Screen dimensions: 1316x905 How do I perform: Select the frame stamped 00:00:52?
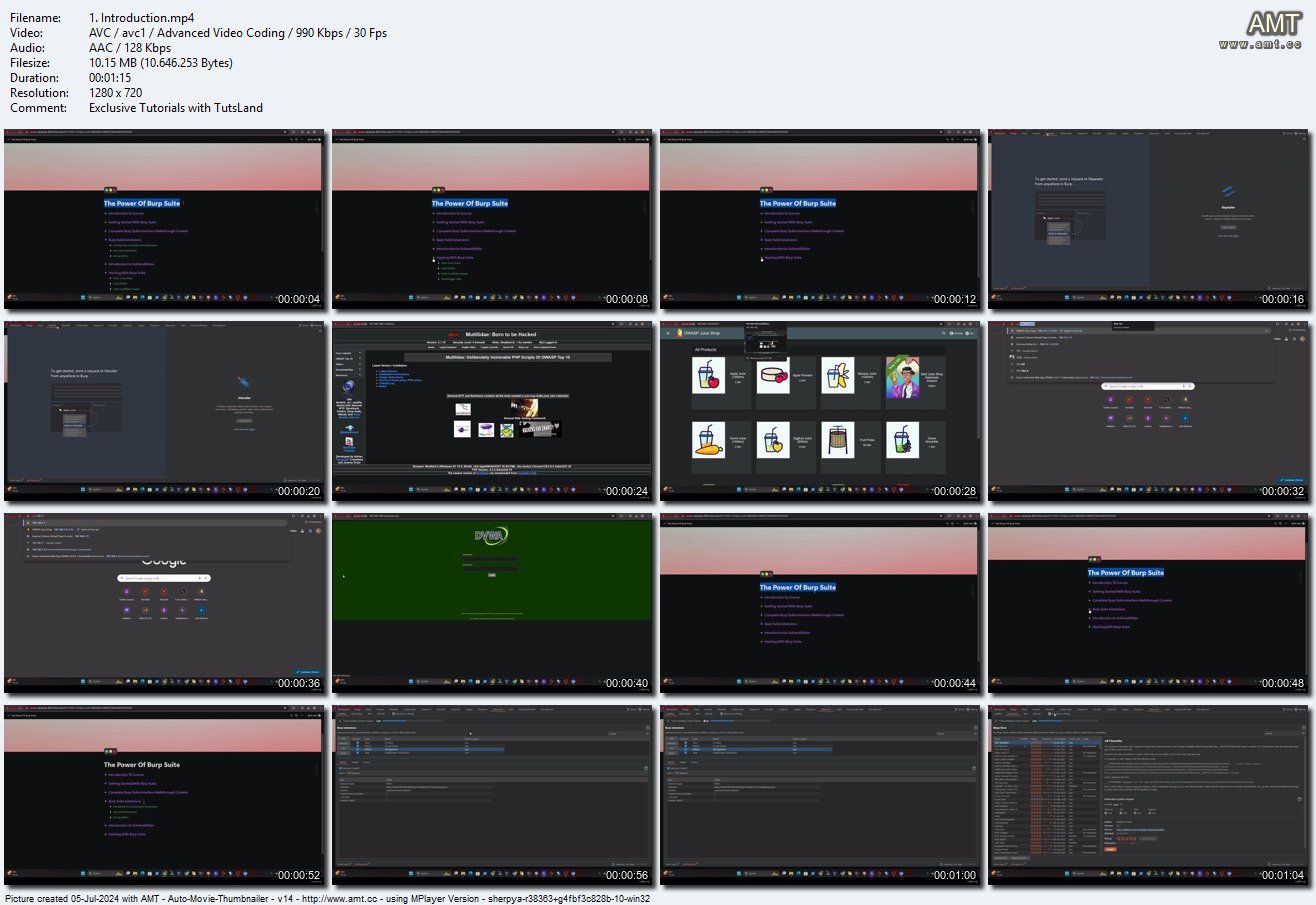[164, 793]
